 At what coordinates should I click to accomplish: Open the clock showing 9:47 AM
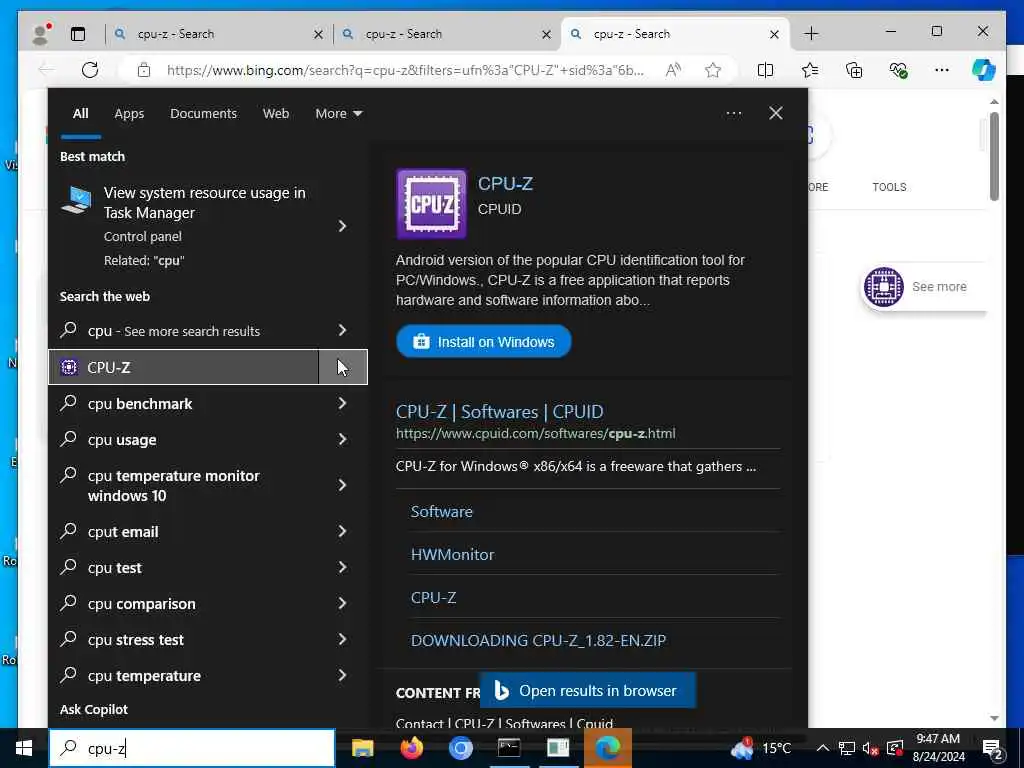tap(938, 748)
